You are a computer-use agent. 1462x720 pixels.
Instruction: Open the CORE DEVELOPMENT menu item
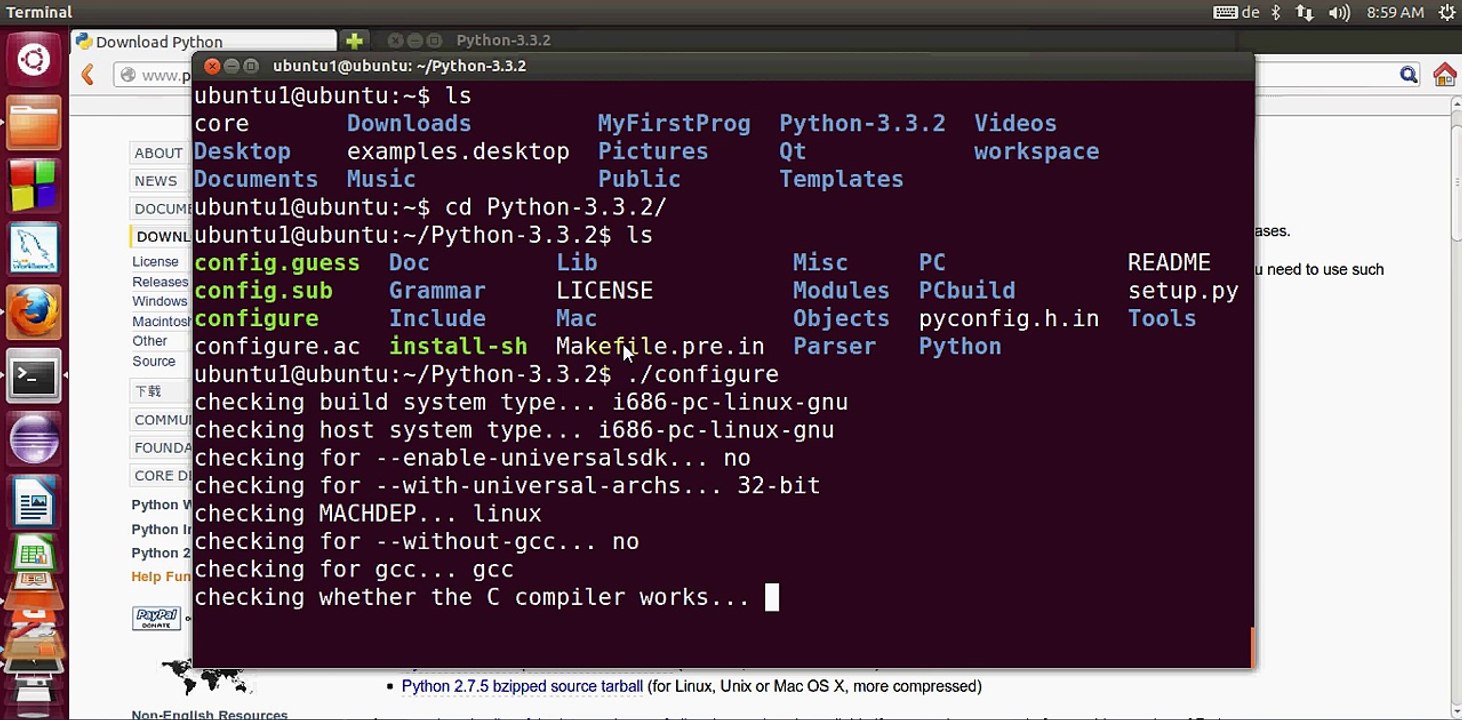tap(162, 476)
